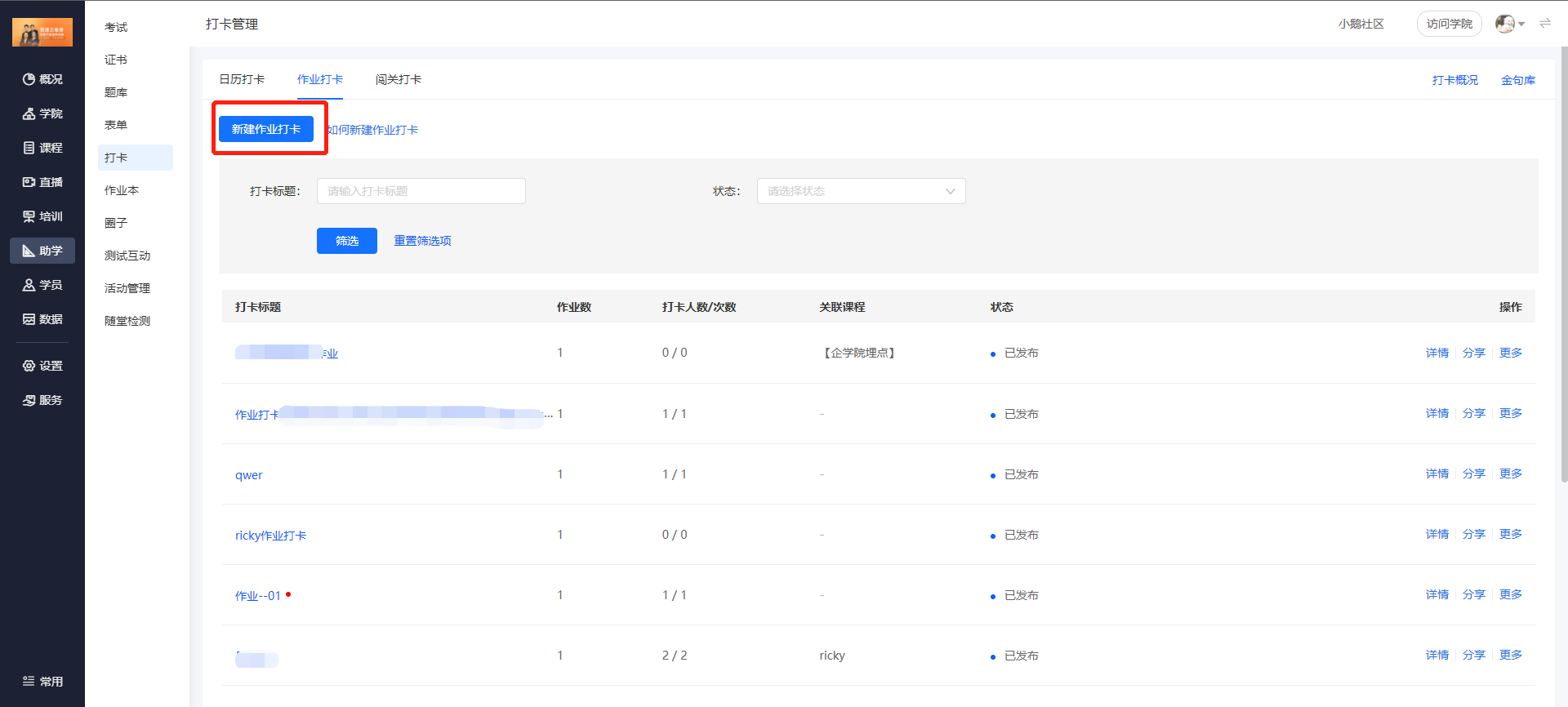Click the 重置筛选项 reset link
The image size is (1568, 707).
[422, 241]
